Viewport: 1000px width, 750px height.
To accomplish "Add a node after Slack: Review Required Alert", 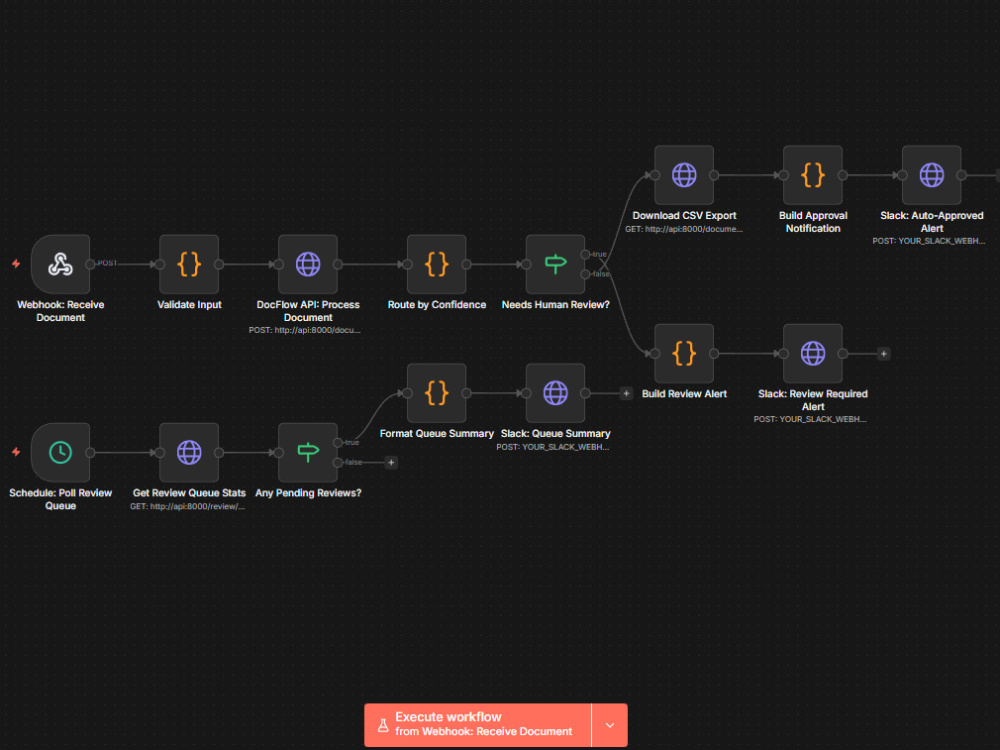I will 883,353.
